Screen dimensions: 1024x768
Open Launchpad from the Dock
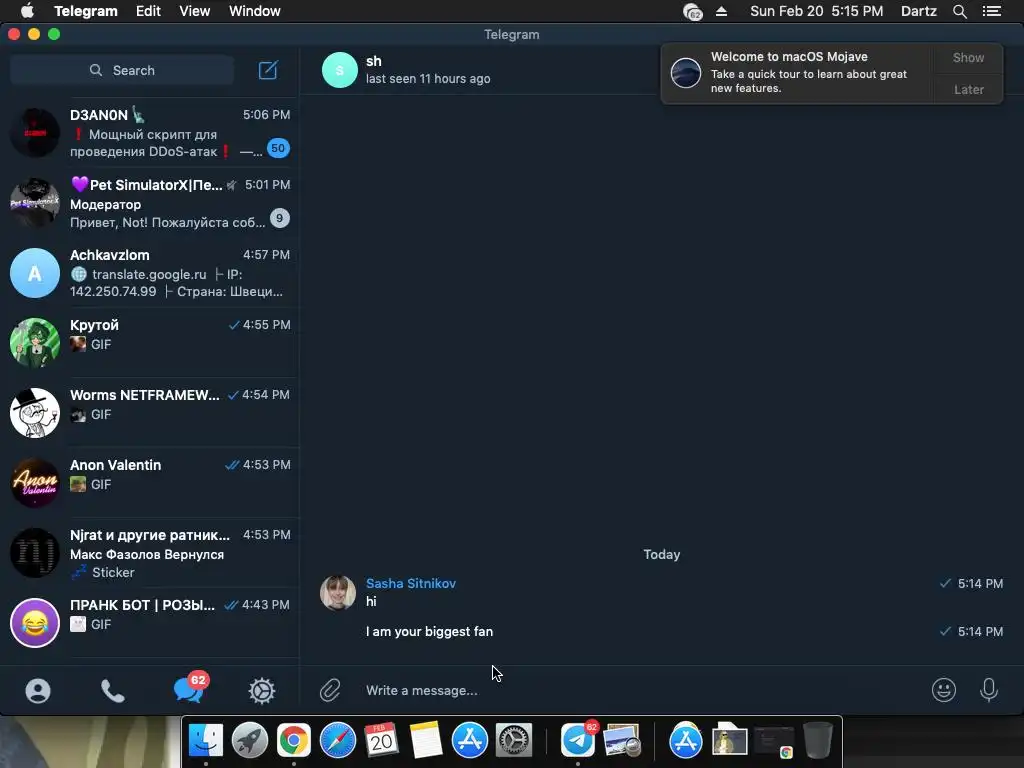pyautogui.click(x=249, y=741)
